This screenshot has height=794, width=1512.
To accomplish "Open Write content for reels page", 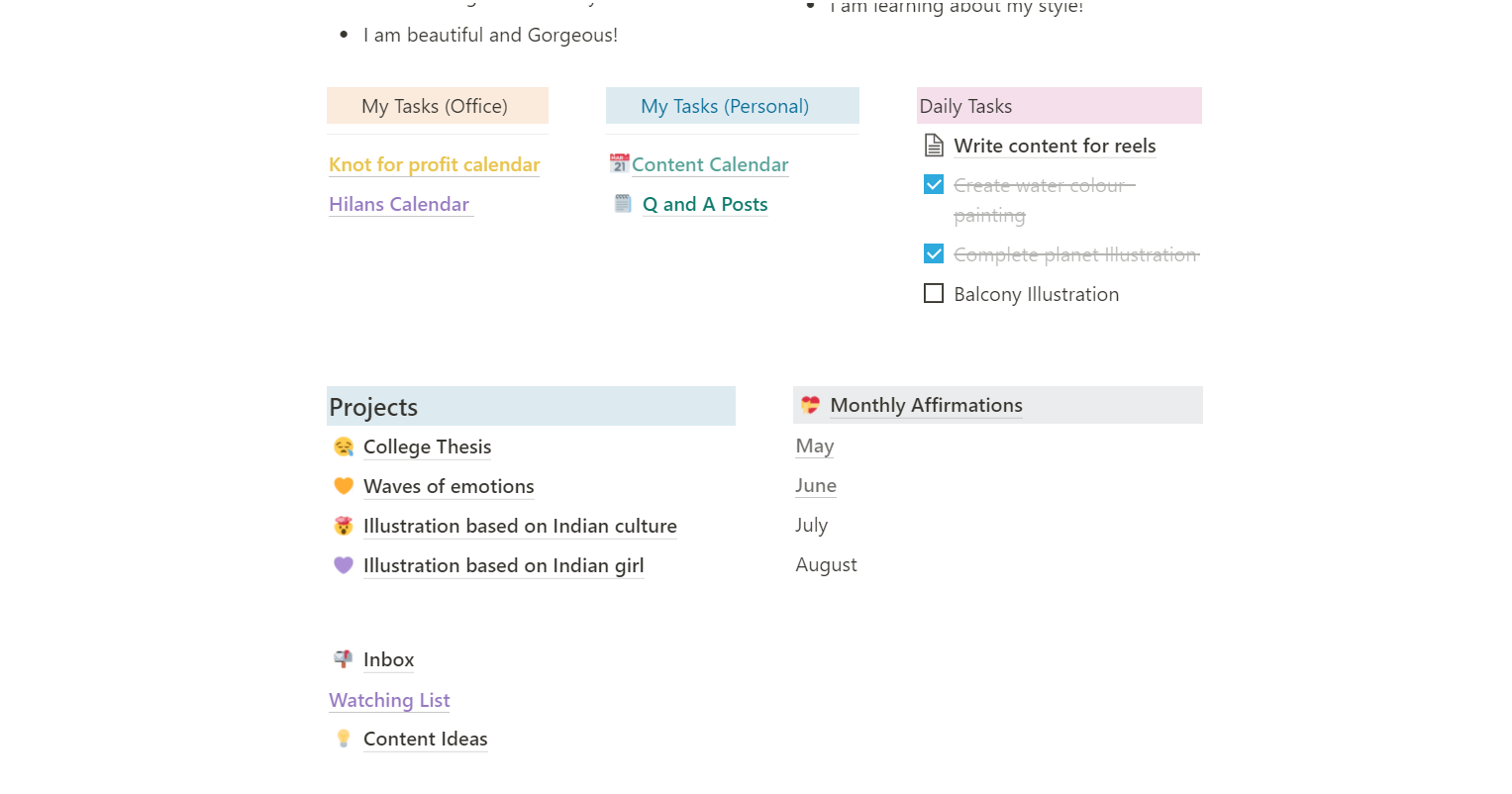I will (1055, 146).
